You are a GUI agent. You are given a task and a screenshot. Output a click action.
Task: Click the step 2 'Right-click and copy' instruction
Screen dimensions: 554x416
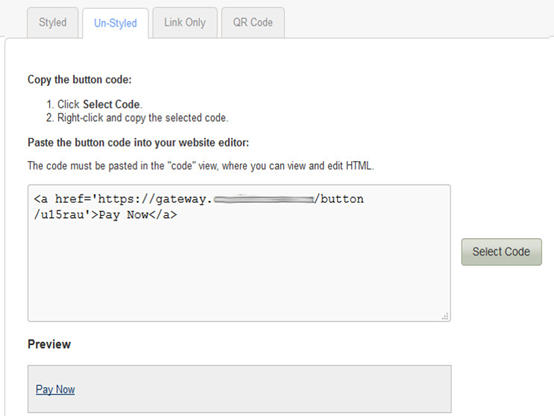(x=137, y=118)
